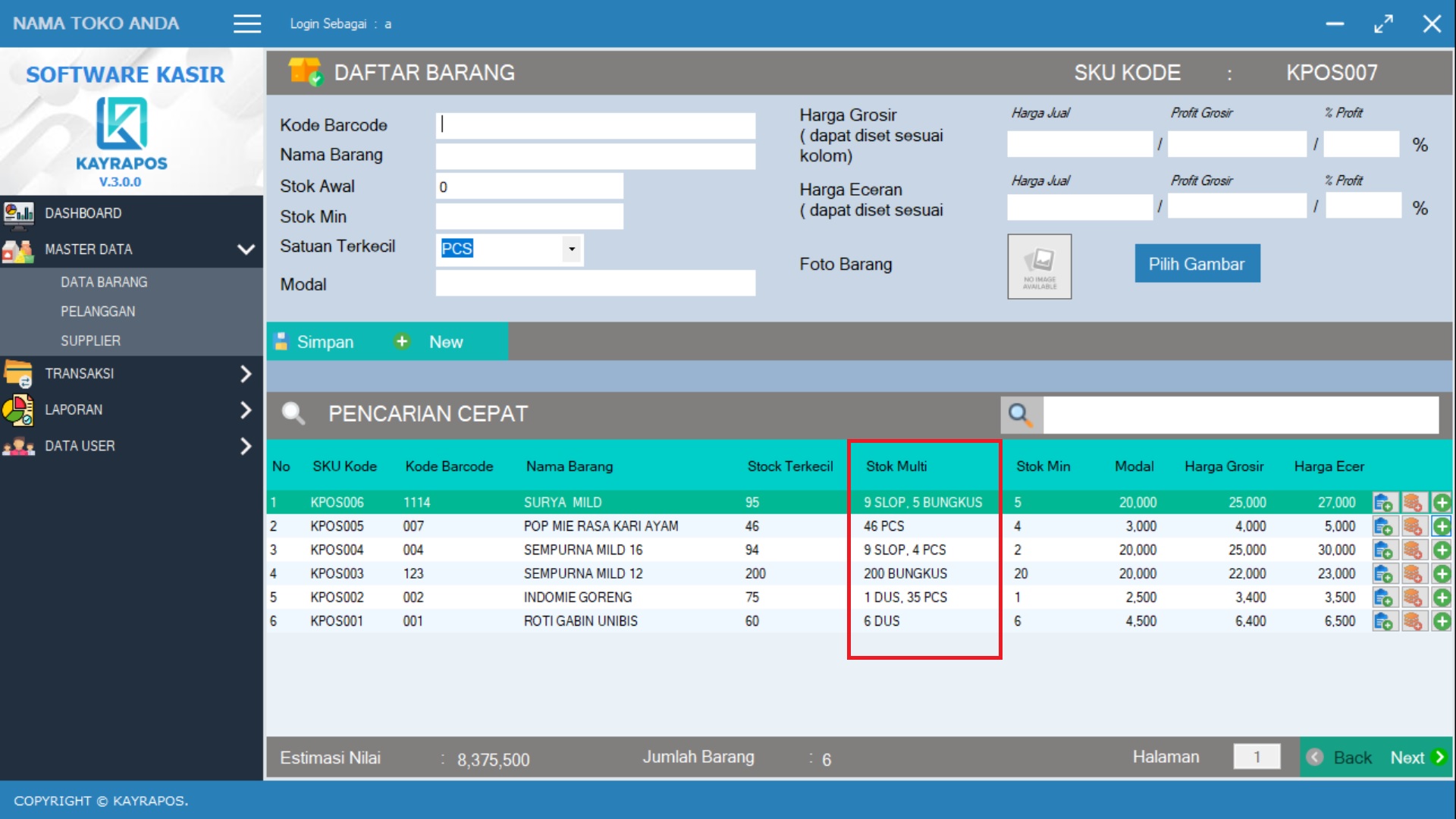Select the KPOS005 table cell

[x=337, y=526]
